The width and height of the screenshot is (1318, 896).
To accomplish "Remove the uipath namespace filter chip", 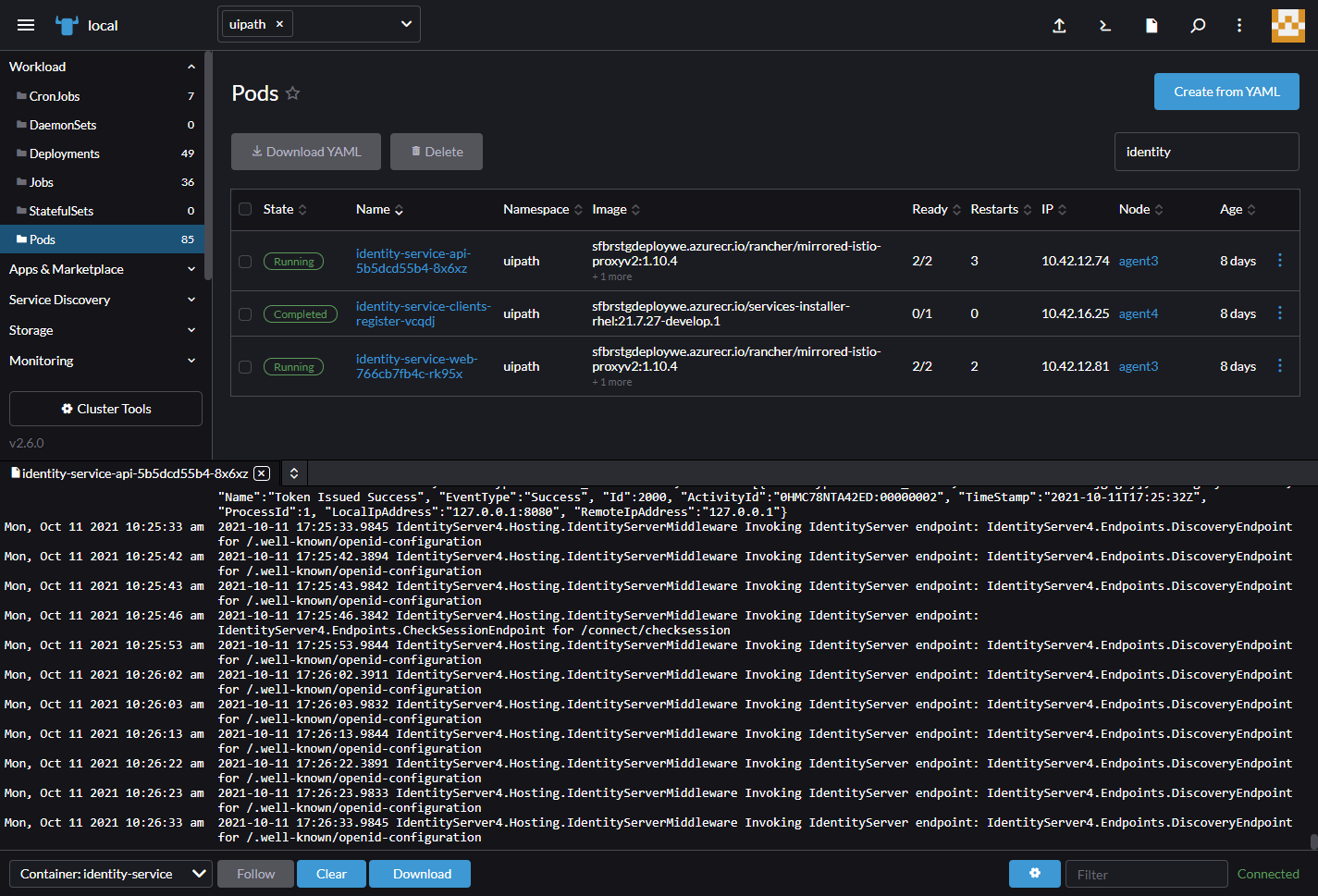I will (x=279, y=24).
